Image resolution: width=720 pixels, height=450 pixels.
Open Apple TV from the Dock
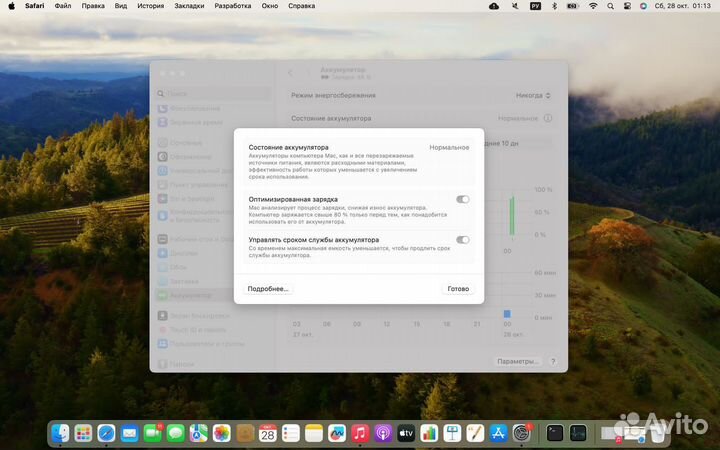(x=406, y=433)
